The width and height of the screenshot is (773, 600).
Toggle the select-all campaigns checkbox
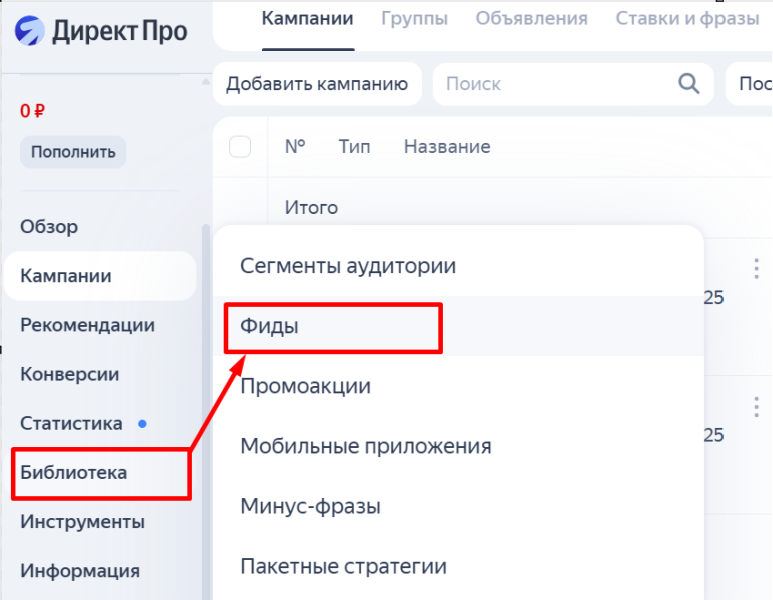pyautogui.click(x=240, y=147)
